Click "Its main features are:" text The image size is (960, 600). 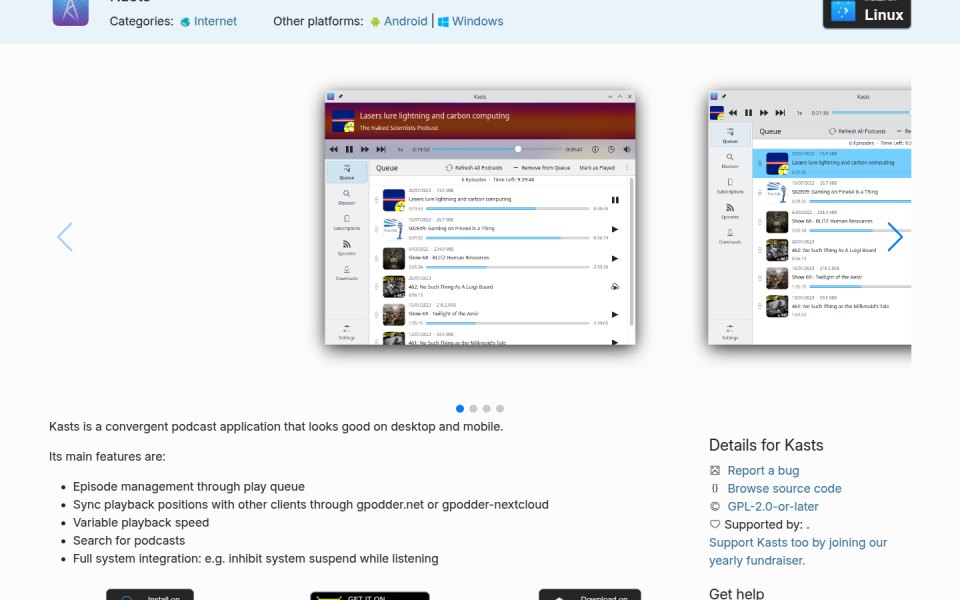(x=107, y=457)
